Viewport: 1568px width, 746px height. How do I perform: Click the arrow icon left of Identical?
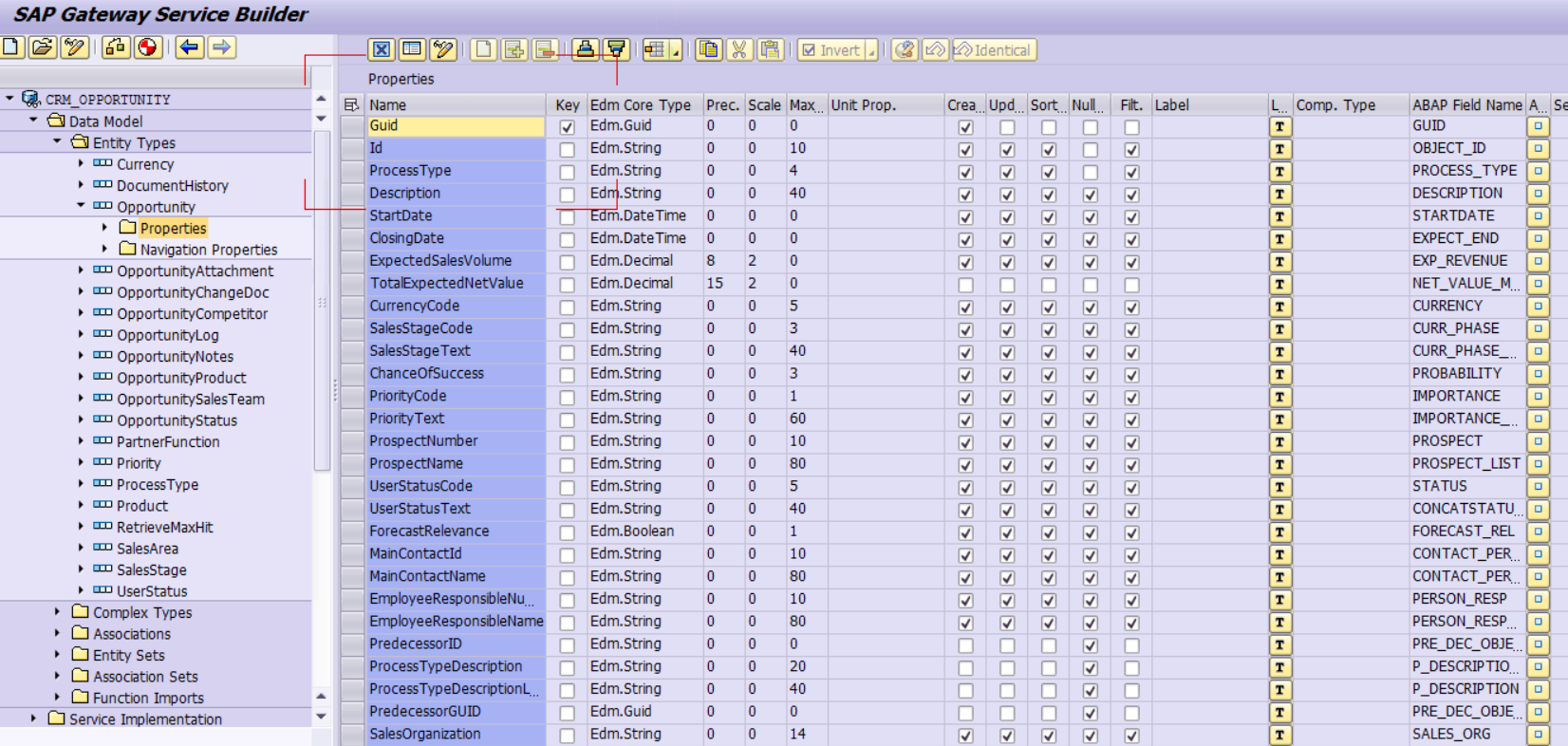(x=935, y=49)
